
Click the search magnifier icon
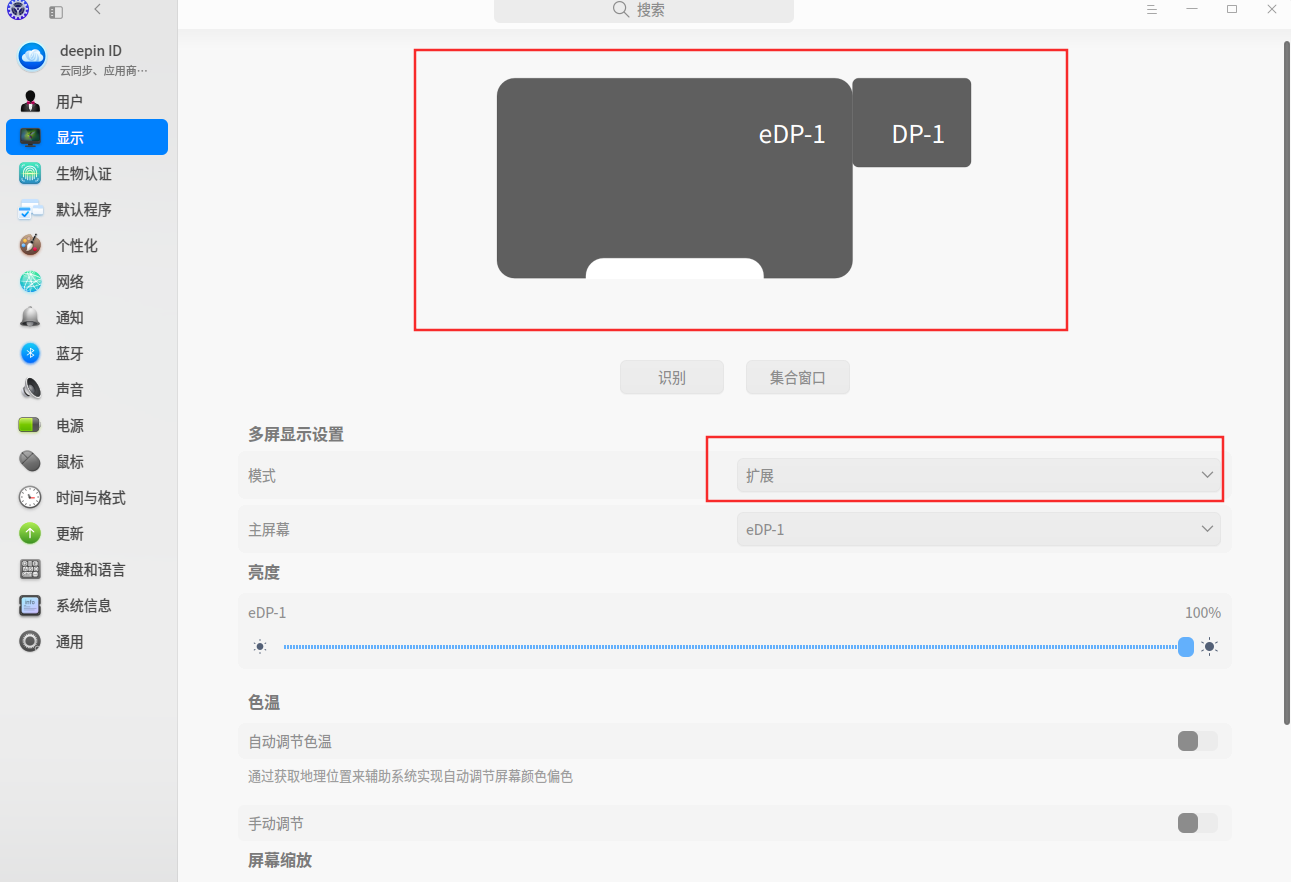tap(621, 9)
